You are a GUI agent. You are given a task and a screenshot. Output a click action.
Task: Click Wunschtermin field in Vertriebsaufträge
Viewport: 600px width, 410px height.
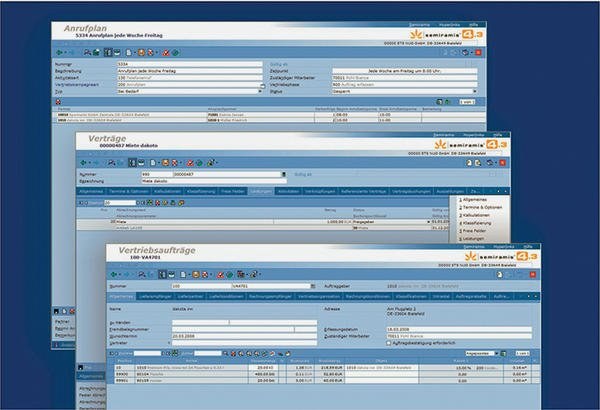[x=245, y=336]
